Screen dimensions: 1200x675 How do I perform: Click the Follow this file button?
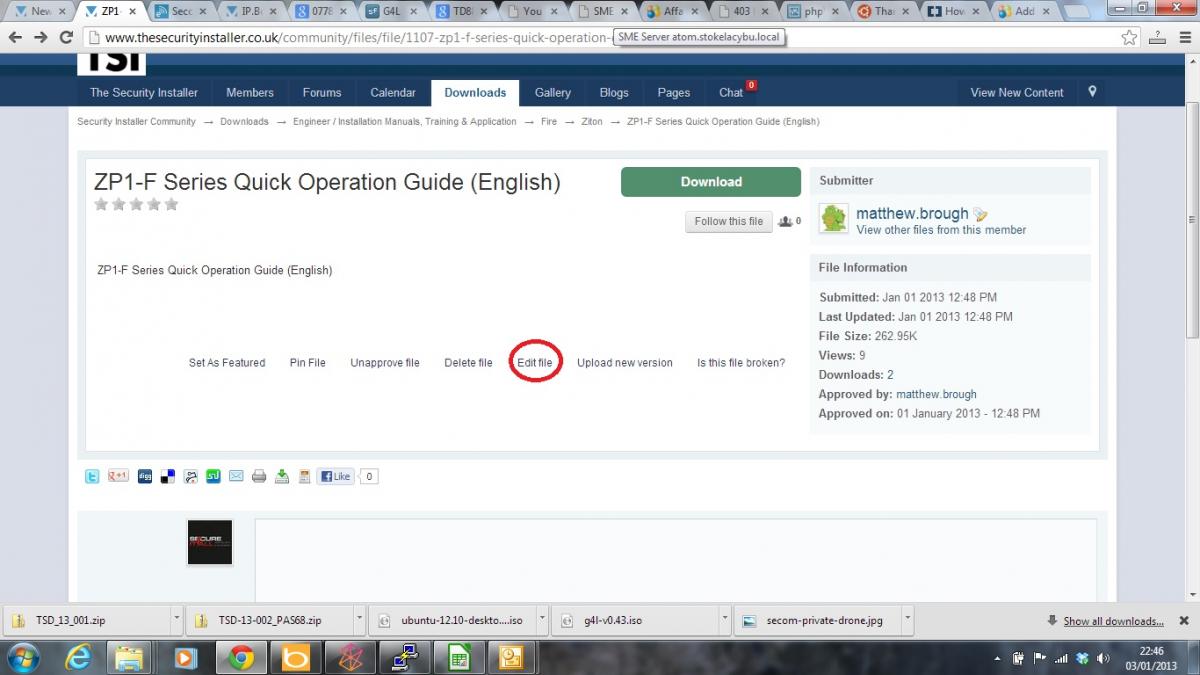[729, 222]
